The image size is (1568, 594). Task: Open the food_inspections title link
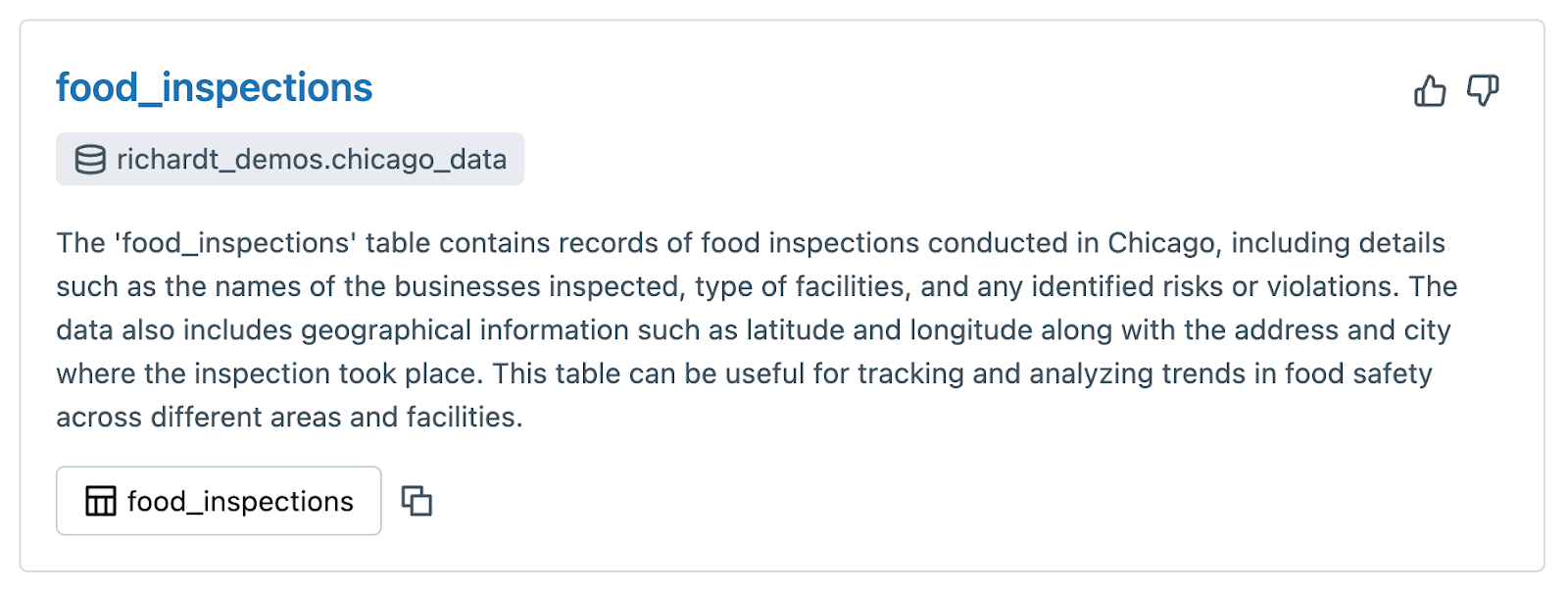click(x=214, y=88)
